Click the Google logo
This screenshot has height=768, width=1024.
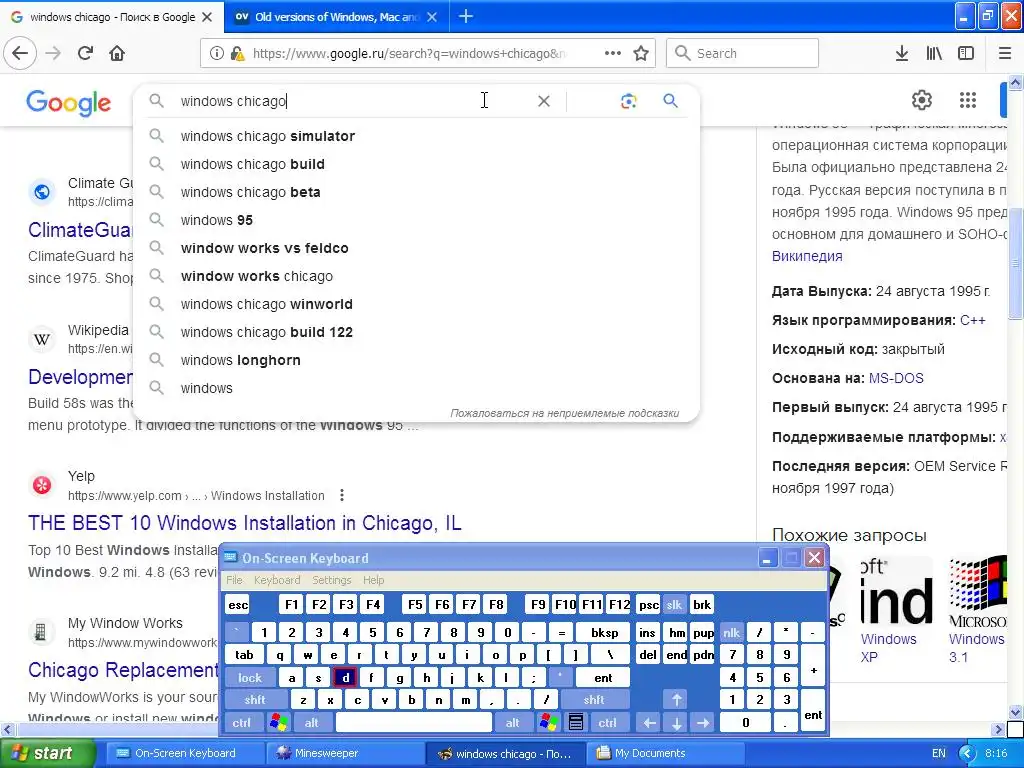coord(69,103)
